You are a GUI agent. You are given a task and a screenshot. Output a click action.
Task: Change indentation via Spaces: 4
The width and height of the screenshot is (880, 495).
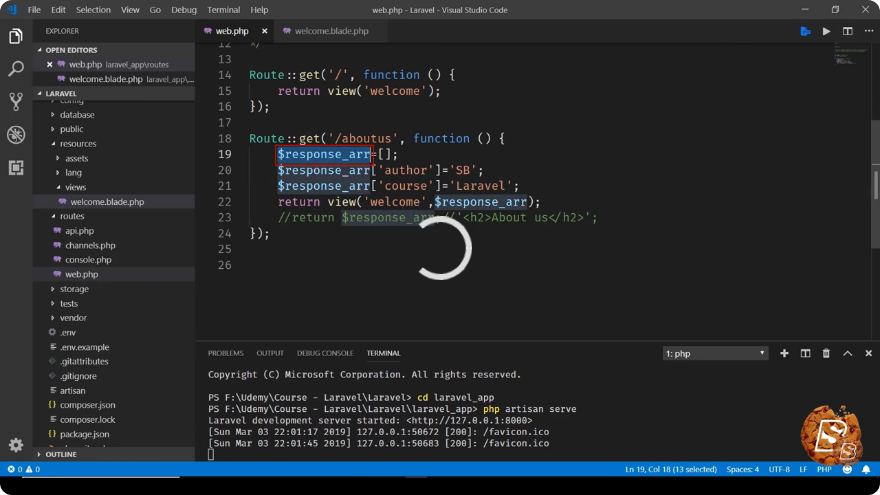(742, 469)
